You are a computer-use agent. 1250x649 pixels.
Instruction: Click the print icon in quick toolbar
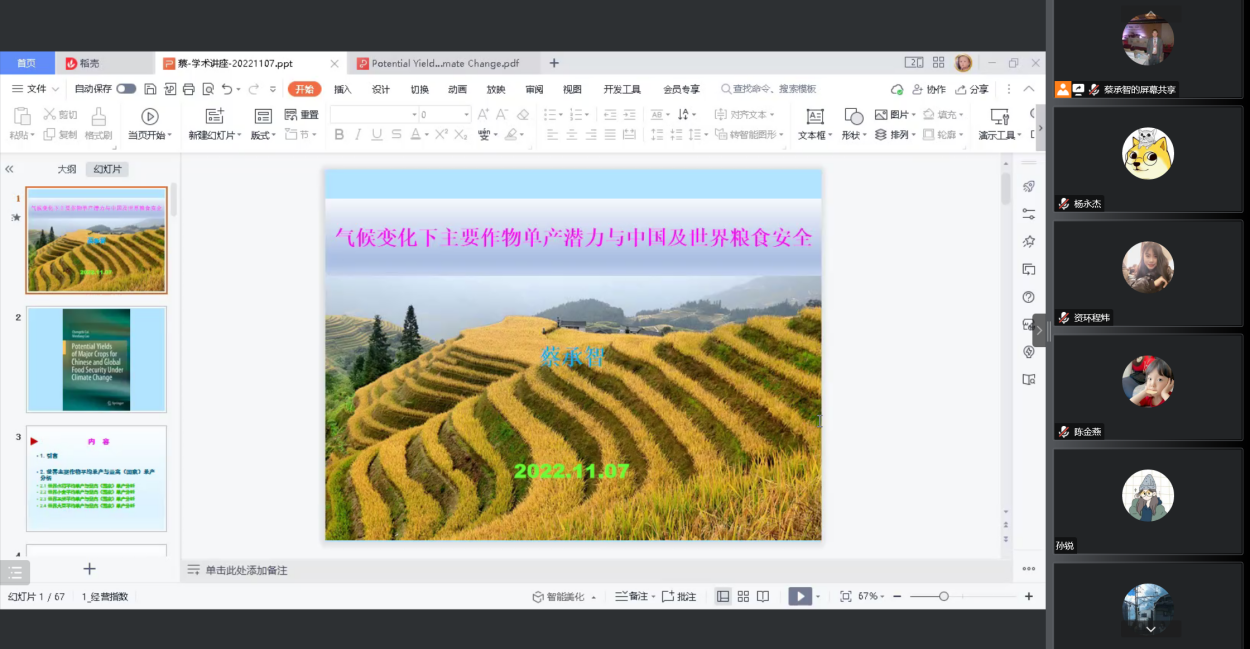pos(189,89)
